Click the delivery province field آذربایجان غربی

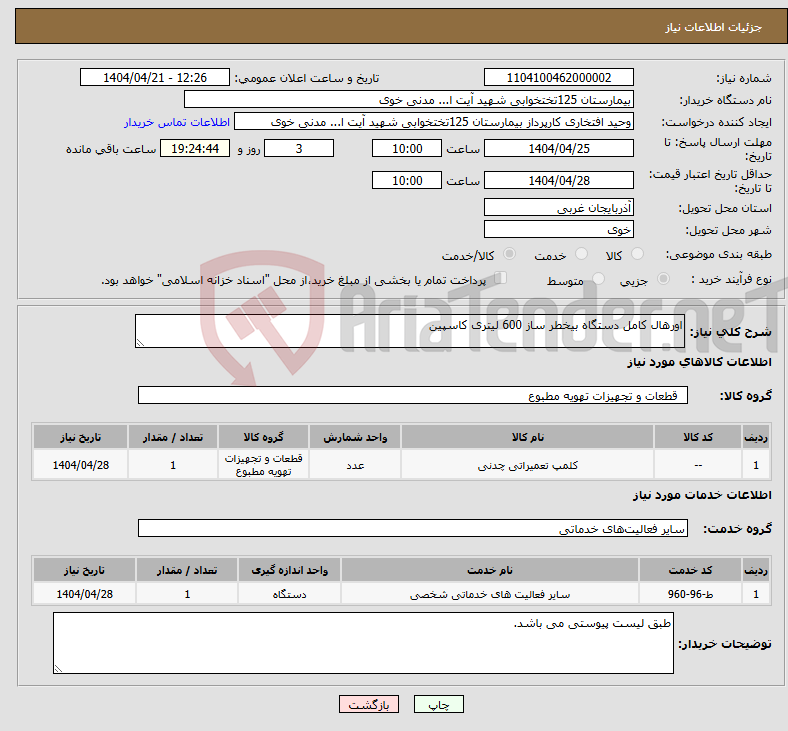(558, 207)
